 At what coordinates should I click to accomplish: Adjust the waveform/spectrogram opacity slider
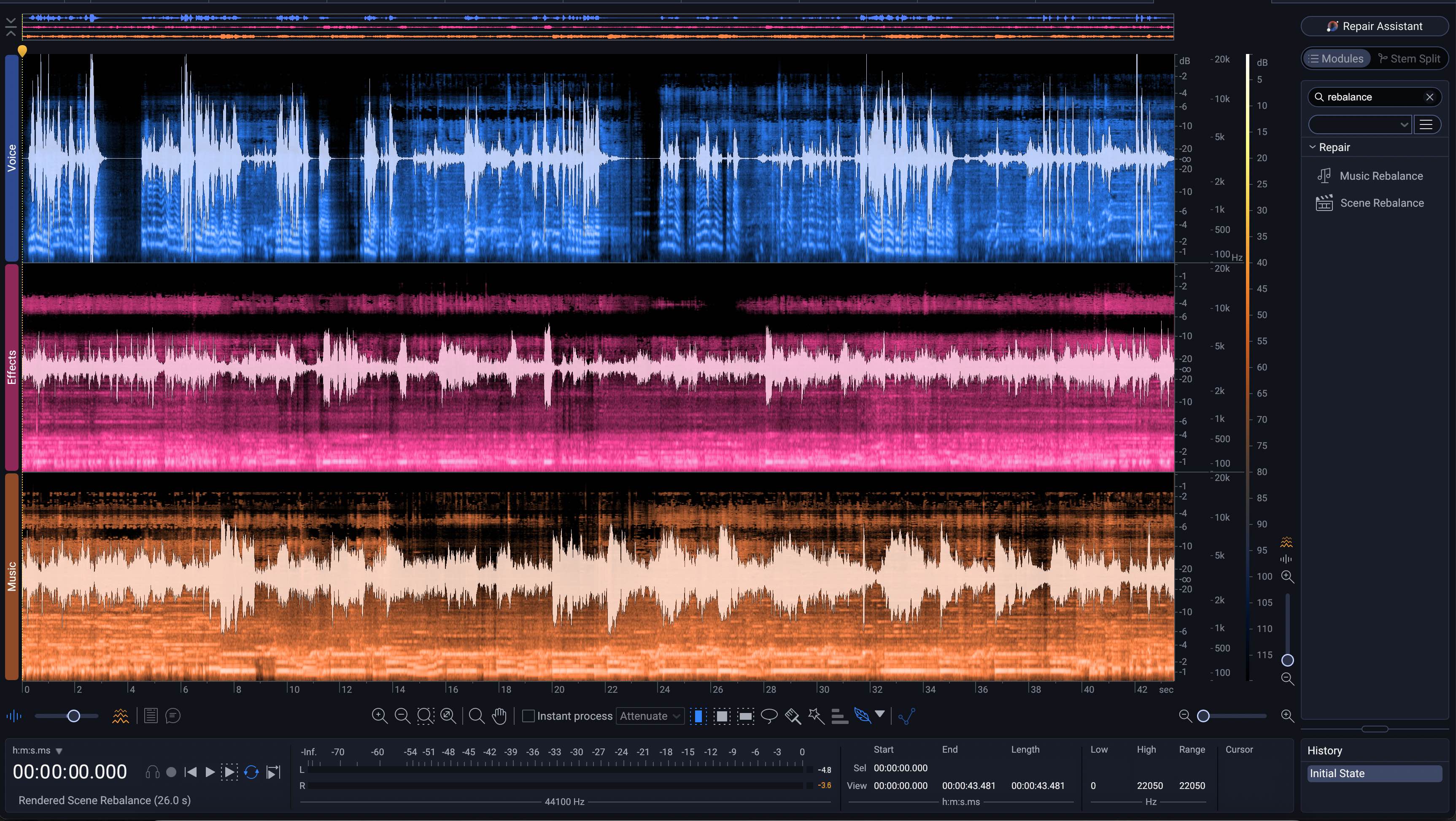coord(73,716)
